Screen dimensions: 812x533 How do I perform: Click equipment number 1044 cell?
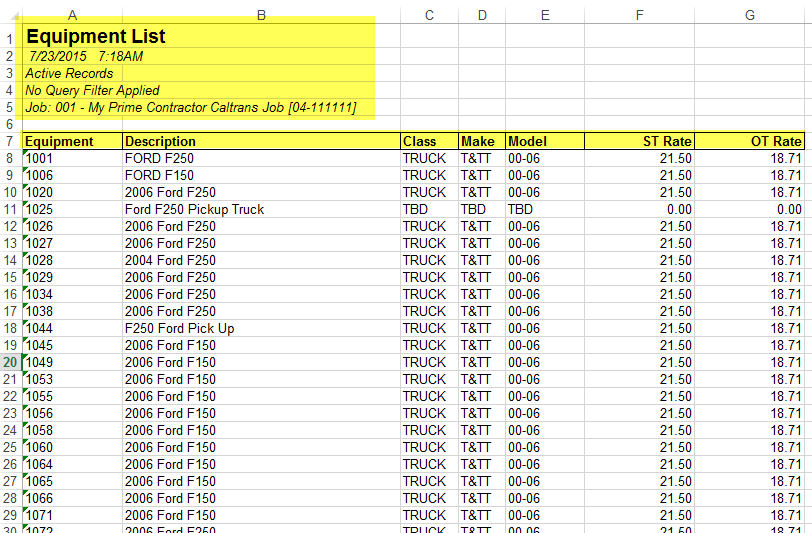[72, 328]
